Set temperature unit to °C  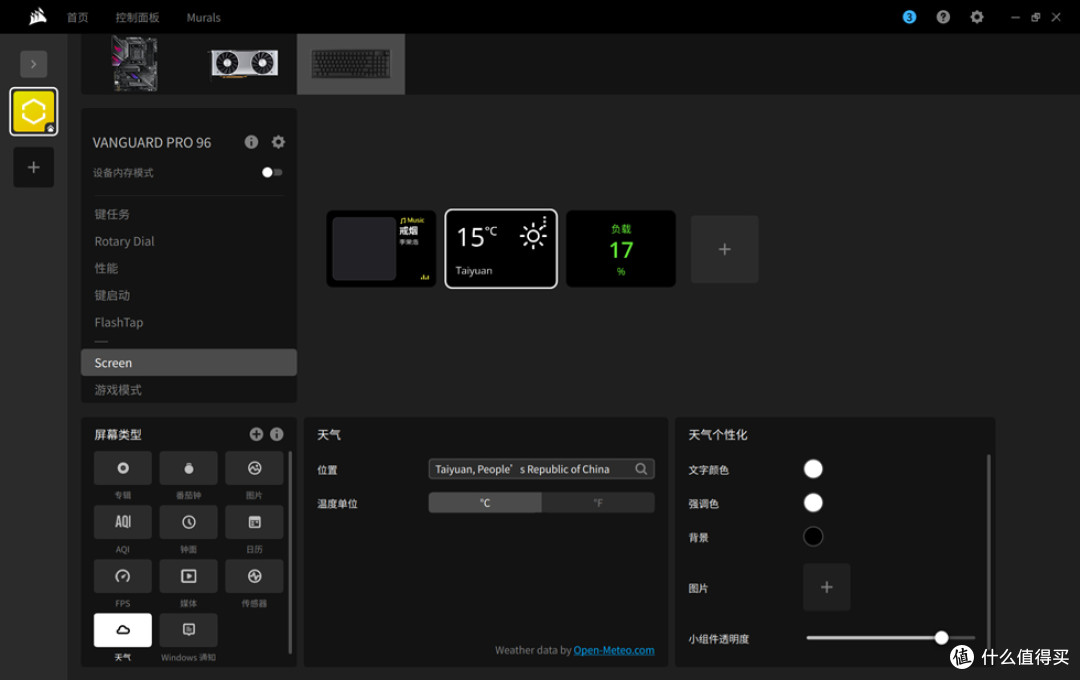485,503
